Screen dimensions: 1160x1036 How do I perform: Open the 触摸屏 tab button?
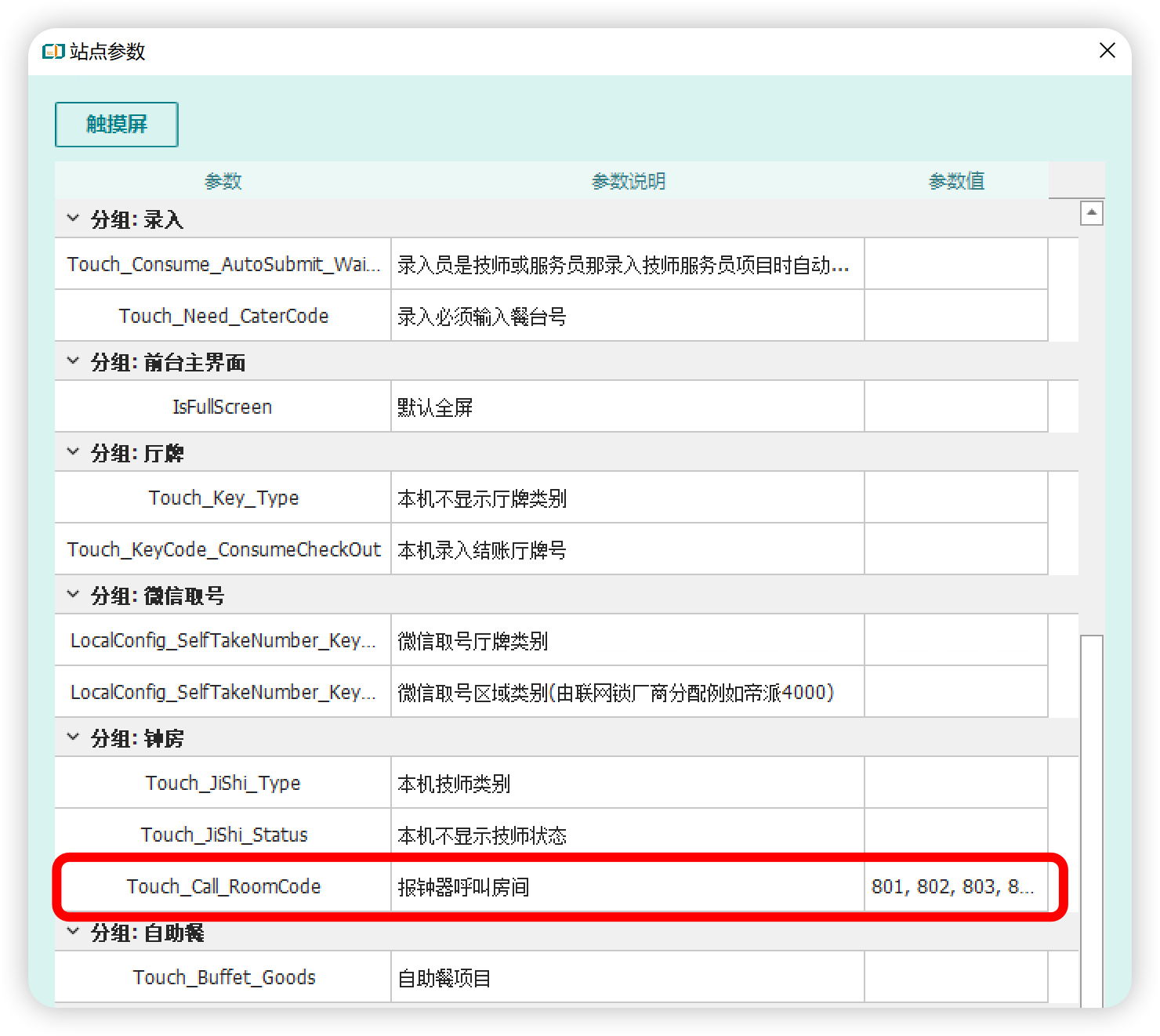click(x=117, y=125)
